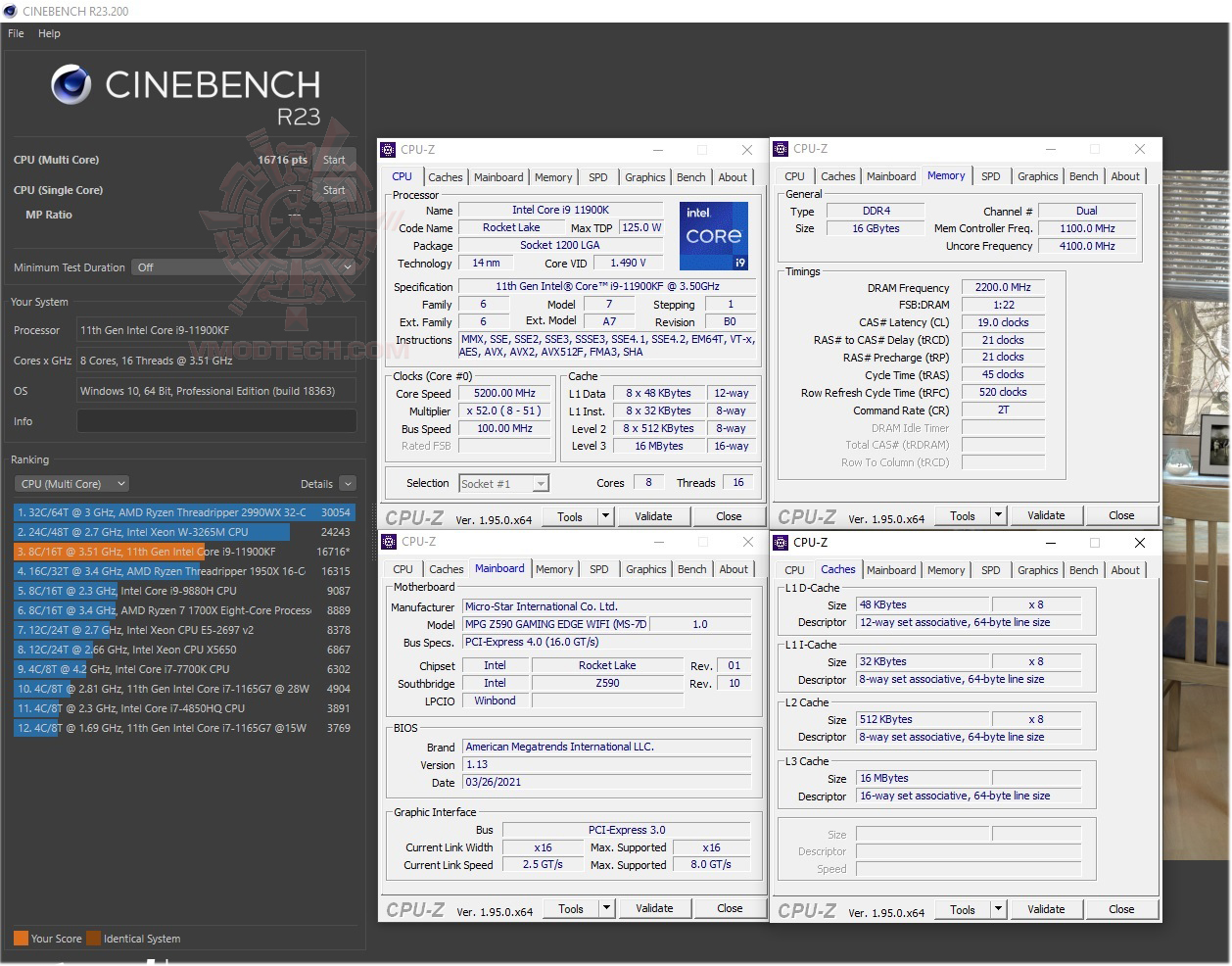This screenshot has height=966, width=1232.
Task: Click Close button in CPU-Z CPU window
Action: tap(729, 516)
